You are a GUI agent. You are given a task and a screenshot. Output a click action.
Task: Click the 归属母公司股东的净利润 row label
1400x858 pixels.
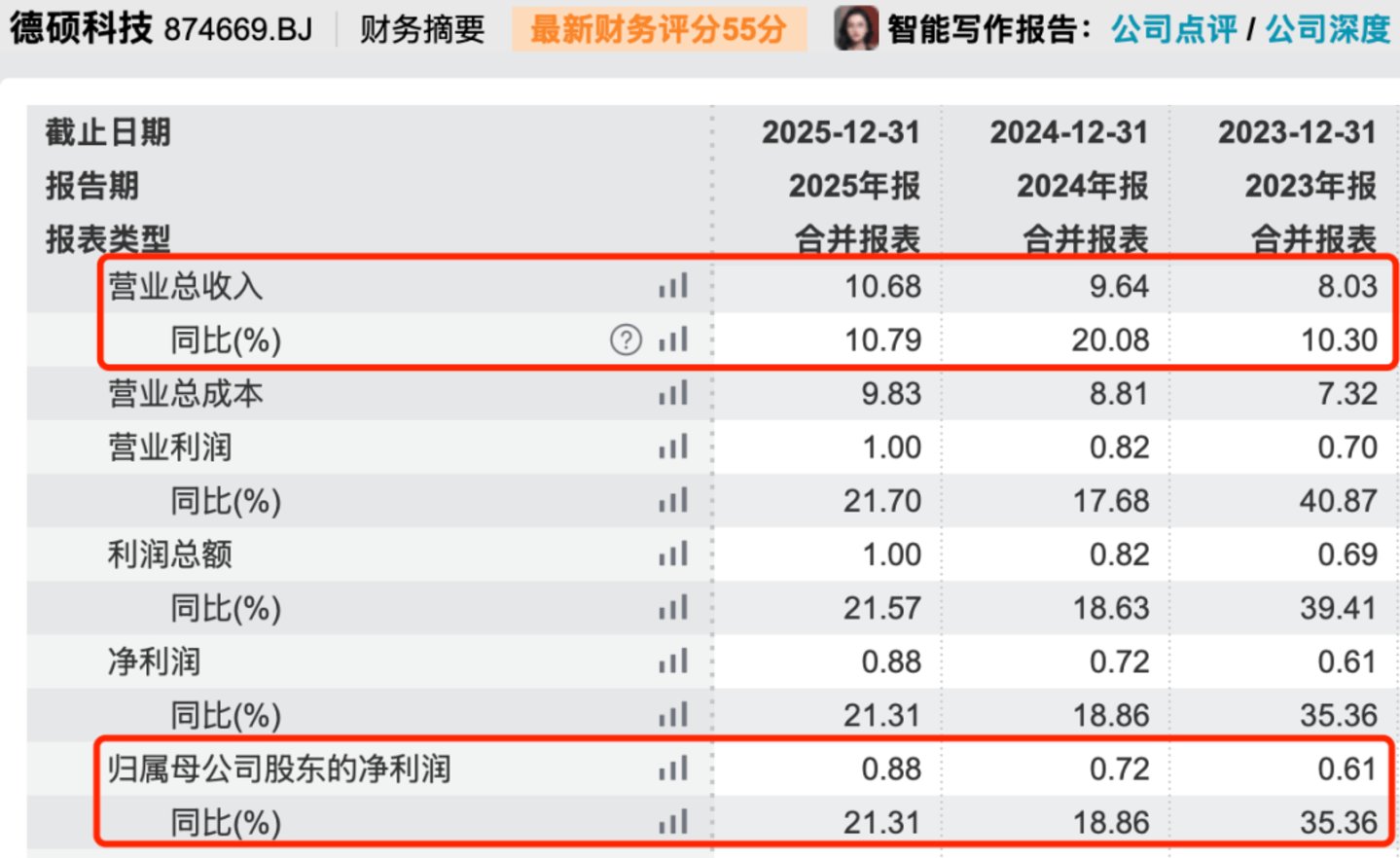[x=279, y=769]
